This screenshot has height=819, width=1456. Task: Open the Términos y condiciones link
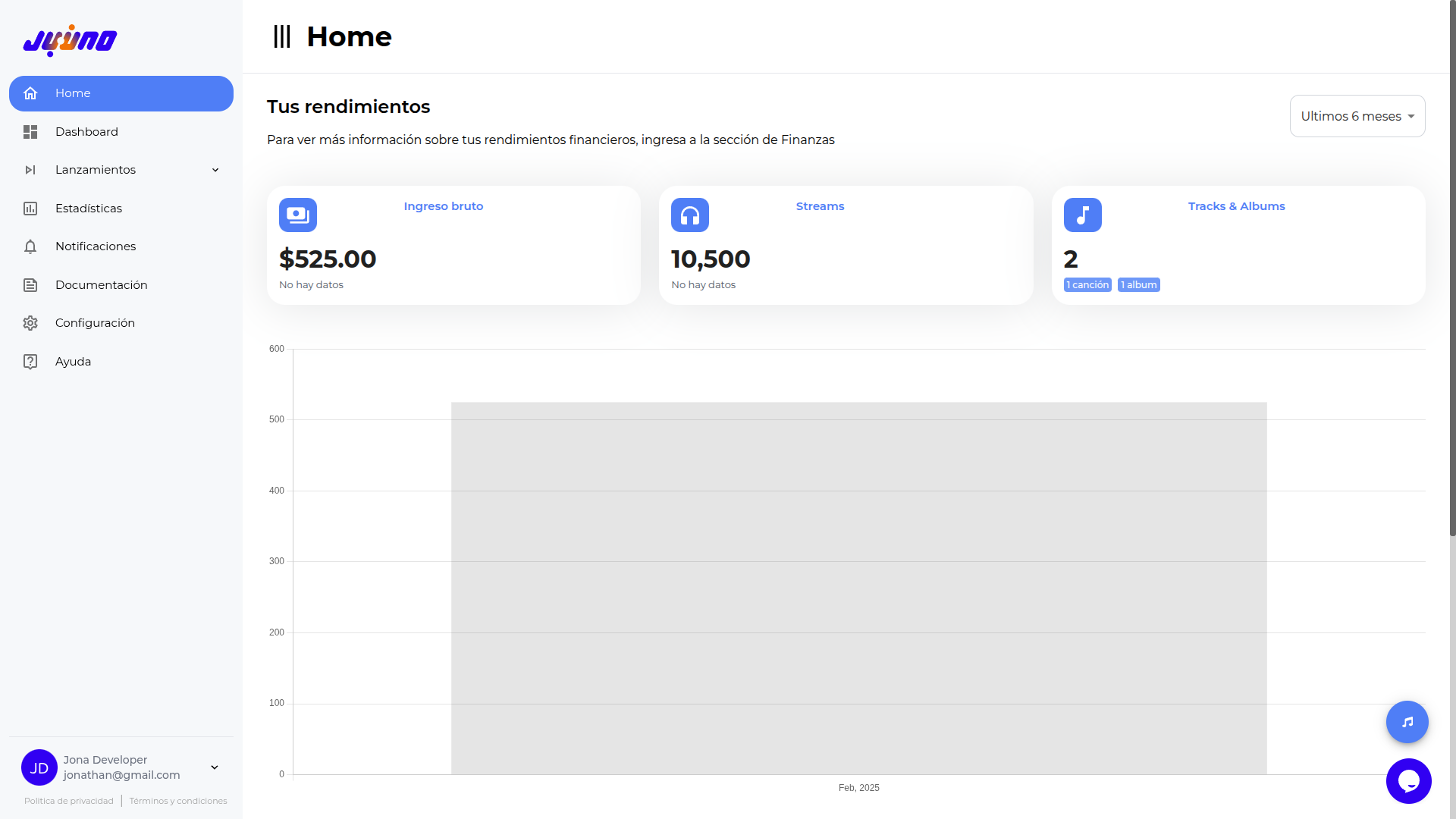pyautogui.click(x=178, y=801)
